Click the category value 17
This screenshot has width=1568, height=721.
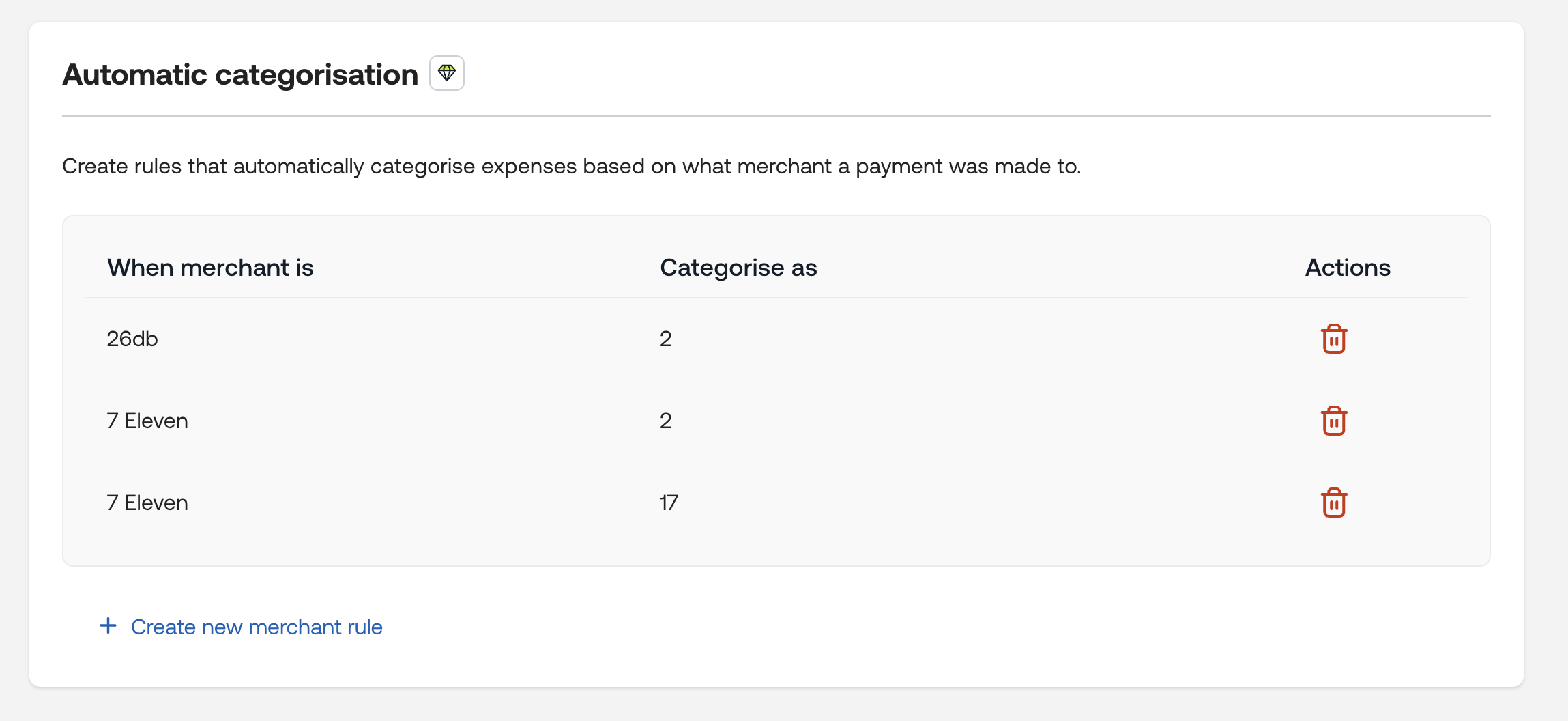pos(669,503)
